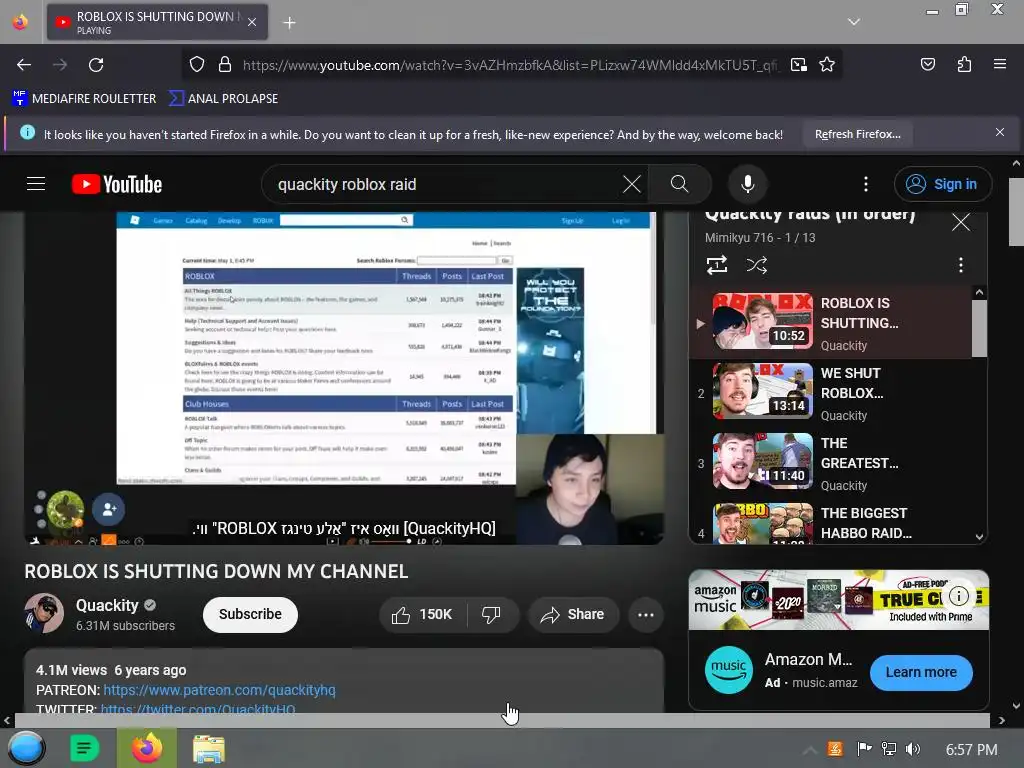Start voice search with the microphone
Screen dimensions: 1024x768
748,184
